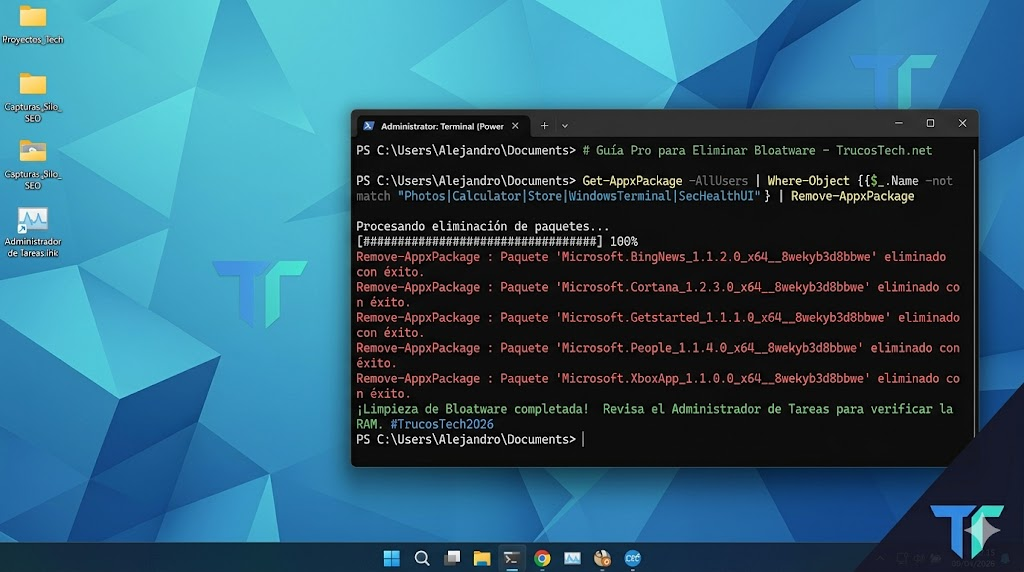Click TrucosTech.net in the first line

(884, 150)
